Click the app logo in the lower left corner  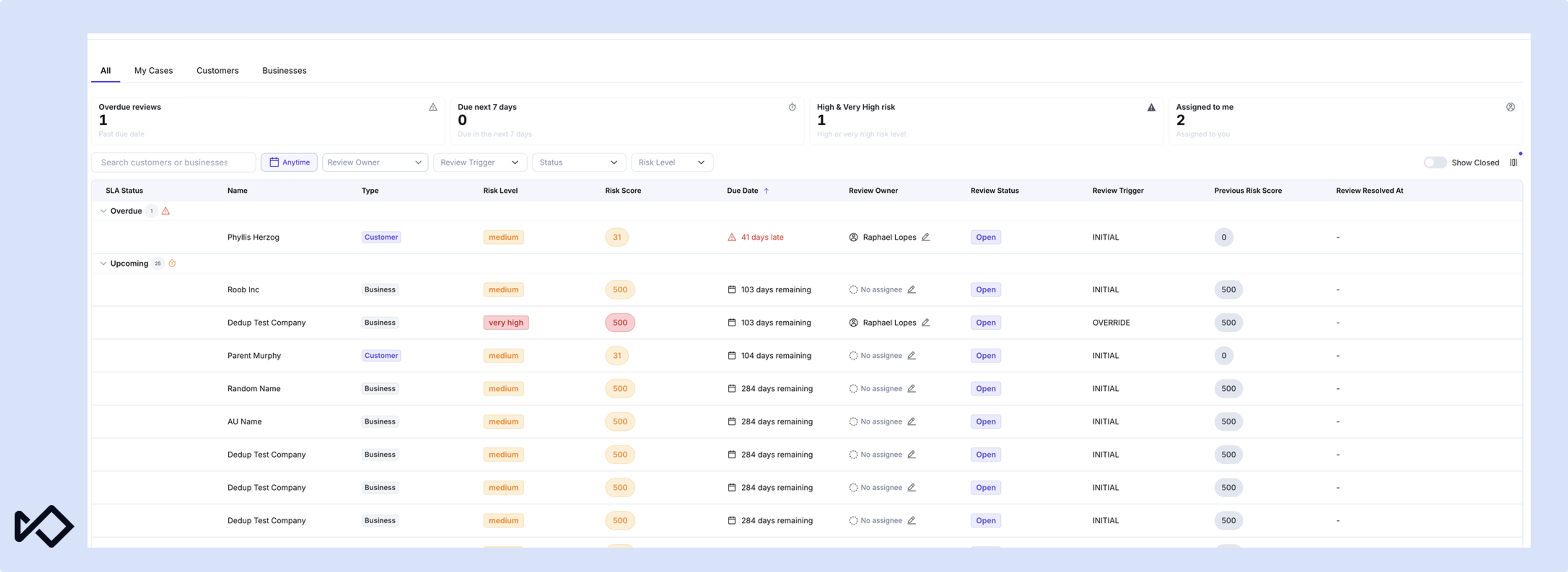(44, 526)
